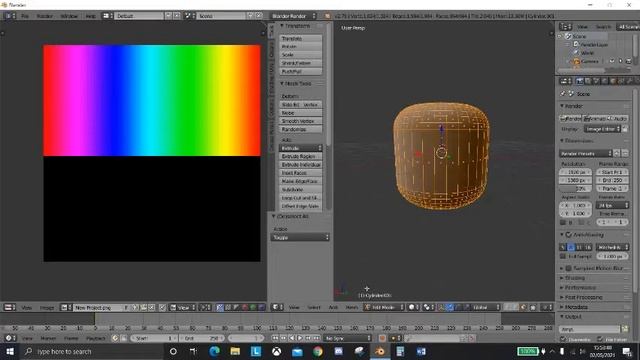640x360 pixels.
Task: Click the Subdivide button
Action: (301, 189)
